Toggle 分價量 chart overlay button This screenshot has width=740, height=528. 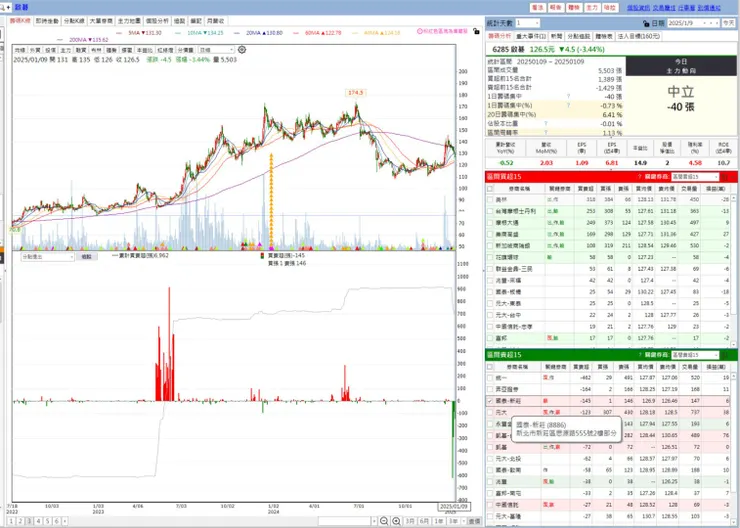coord(186,50)
